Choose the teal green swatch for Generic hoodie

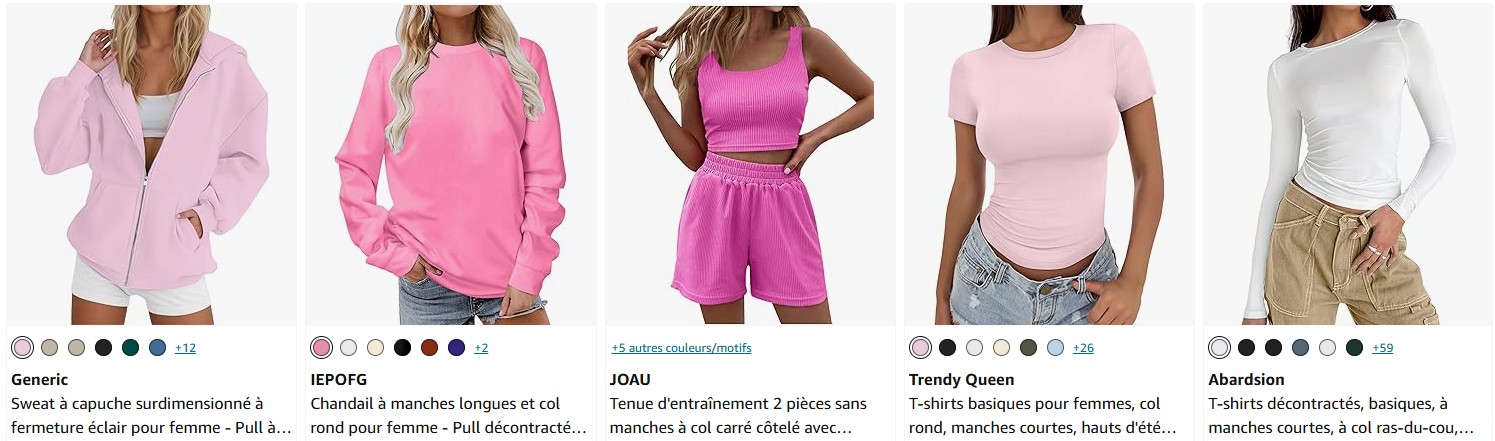tap(130, 348)
